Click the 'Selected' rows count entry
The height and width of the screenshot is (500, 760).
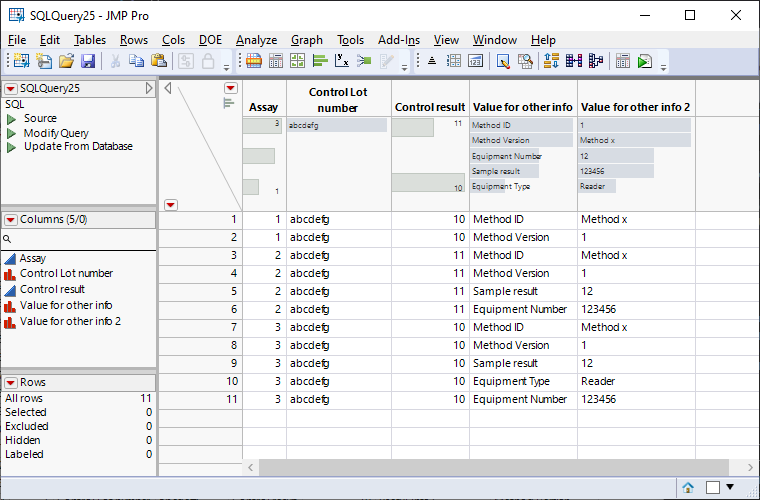tap(79, 412)
